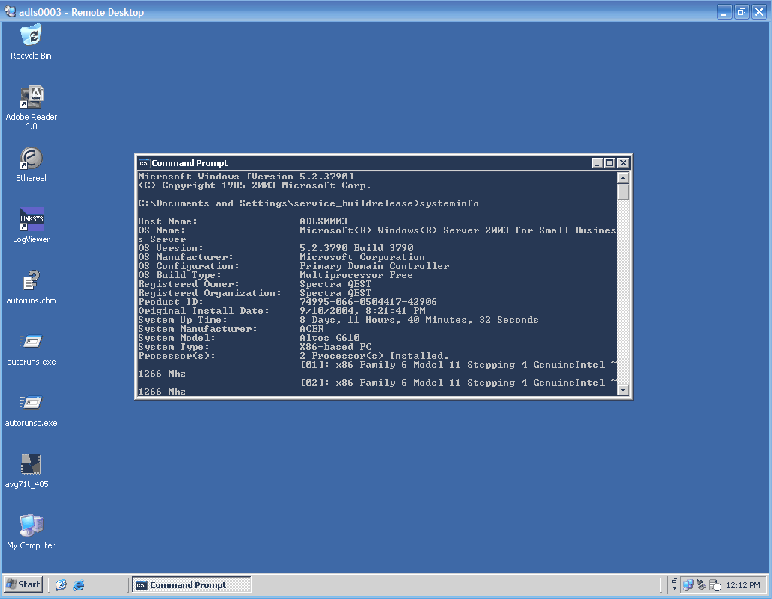
Task: Open Command Prompt window system menu icon
Action: pyautogui.click(x=144, y=163)
